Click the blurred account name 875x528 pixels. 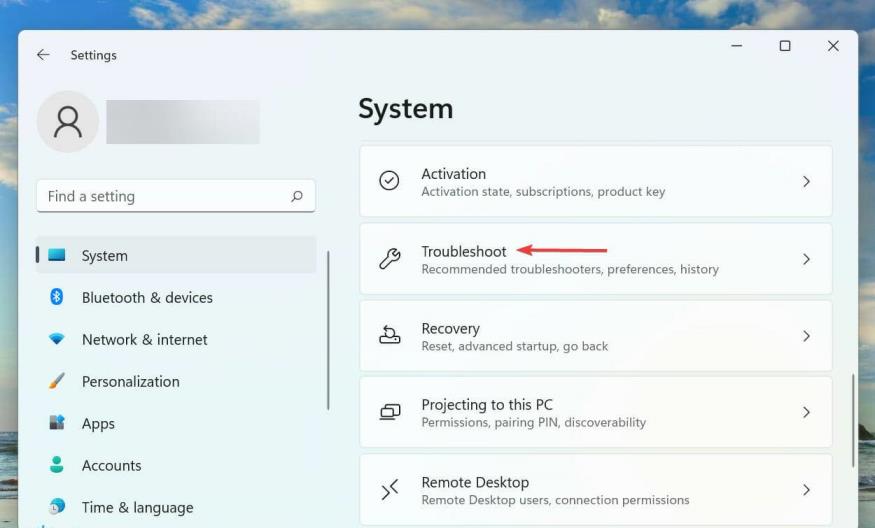point(183,122)
